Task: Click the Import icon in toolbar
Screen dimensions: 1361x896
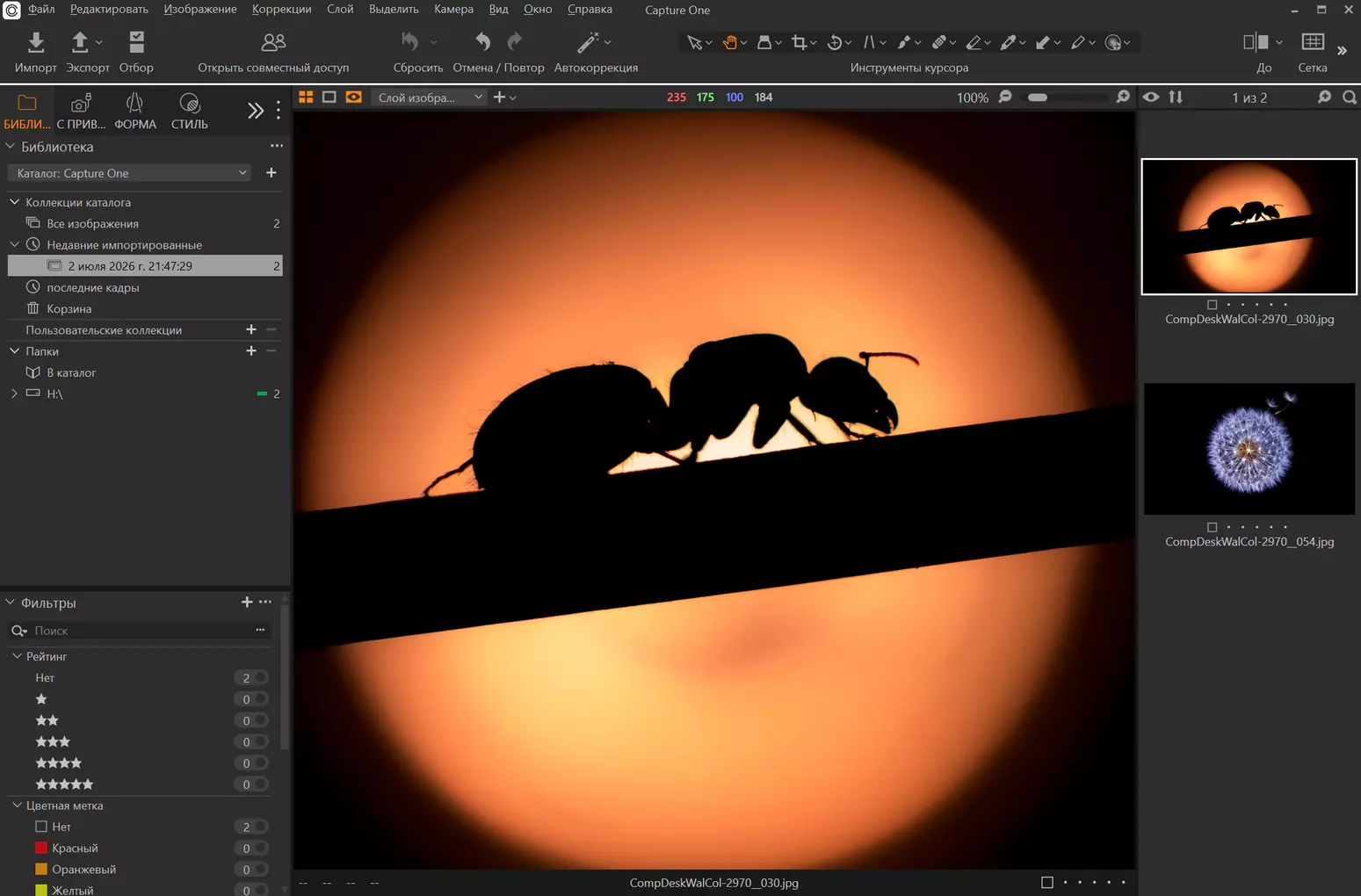Action: click(x=35, y=42)
